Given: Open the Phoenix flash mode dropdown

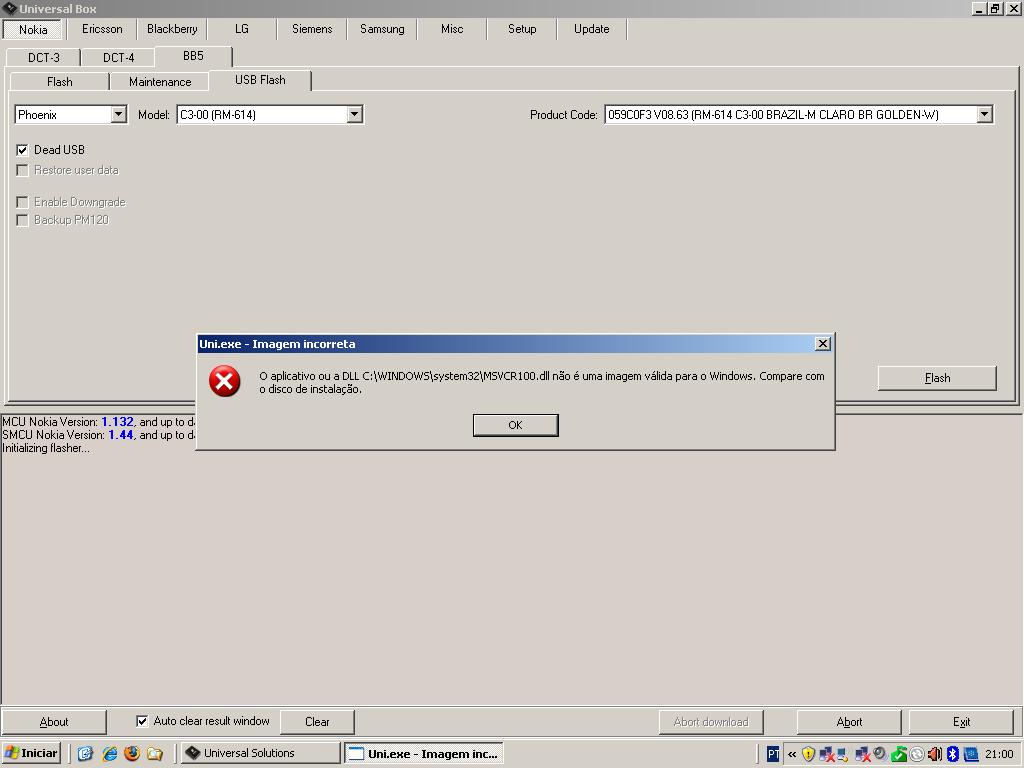Looking at the screenshot, I should click(118, 115).
